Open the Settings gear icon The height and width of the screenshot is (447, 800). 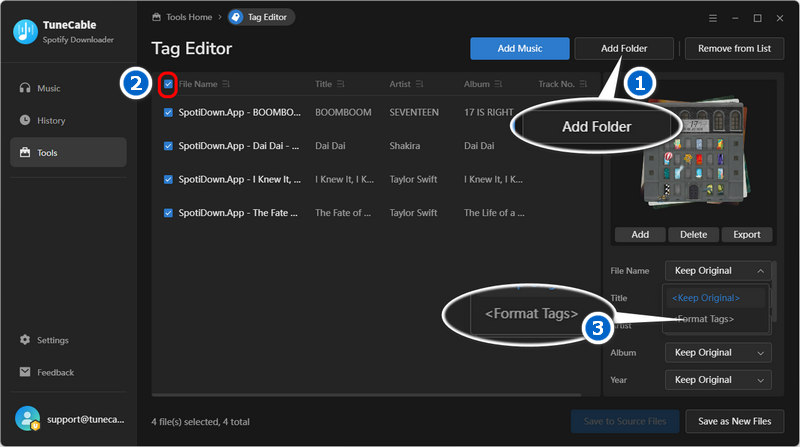25,339
